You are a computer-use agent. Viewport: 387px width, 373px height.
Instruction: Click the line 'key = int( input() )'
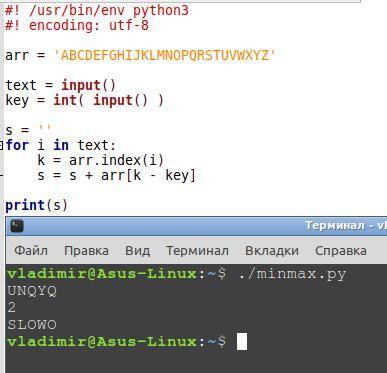pyautogui.click(x=85, y=100)
